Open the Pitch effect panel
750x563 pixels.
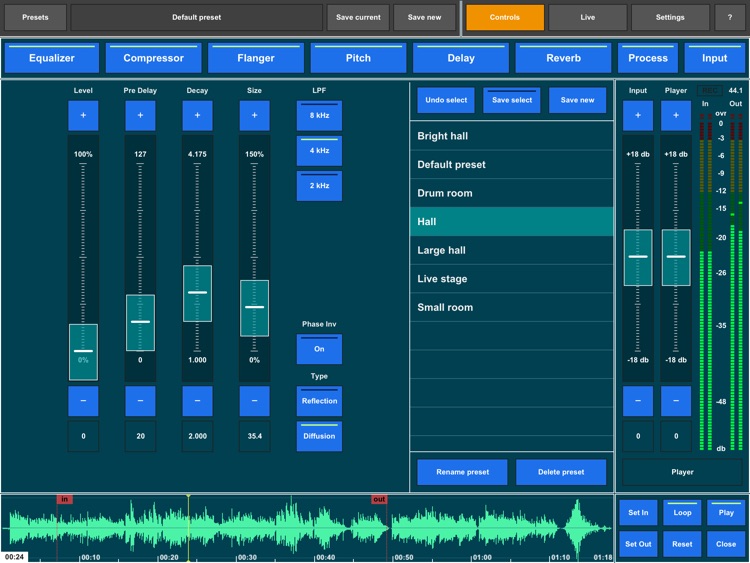pos(358,58)
